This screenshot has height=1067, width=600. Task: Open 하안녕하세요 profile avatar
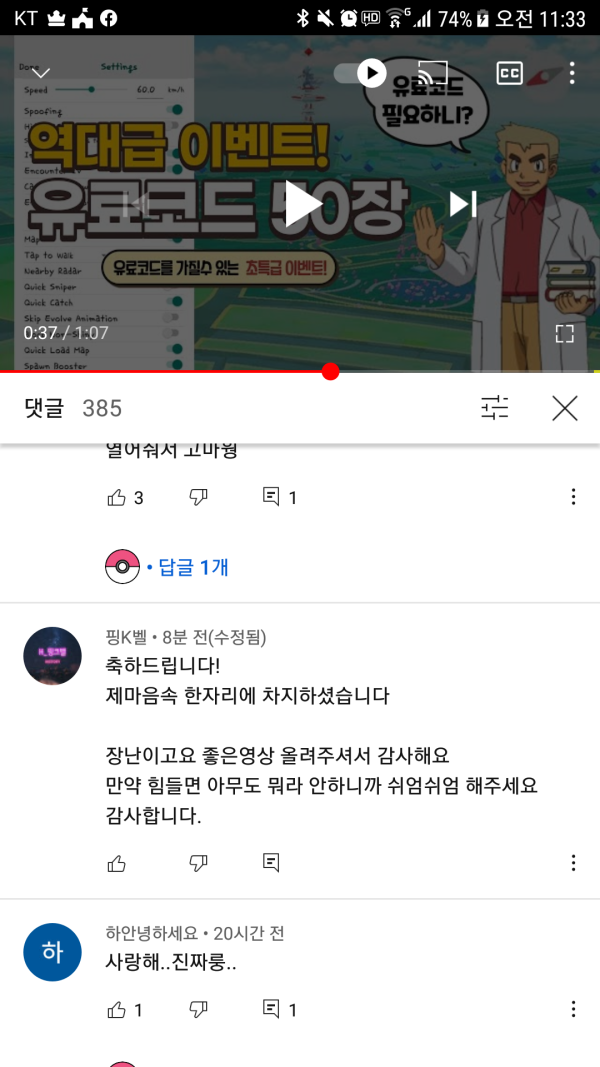click(52, 952)
